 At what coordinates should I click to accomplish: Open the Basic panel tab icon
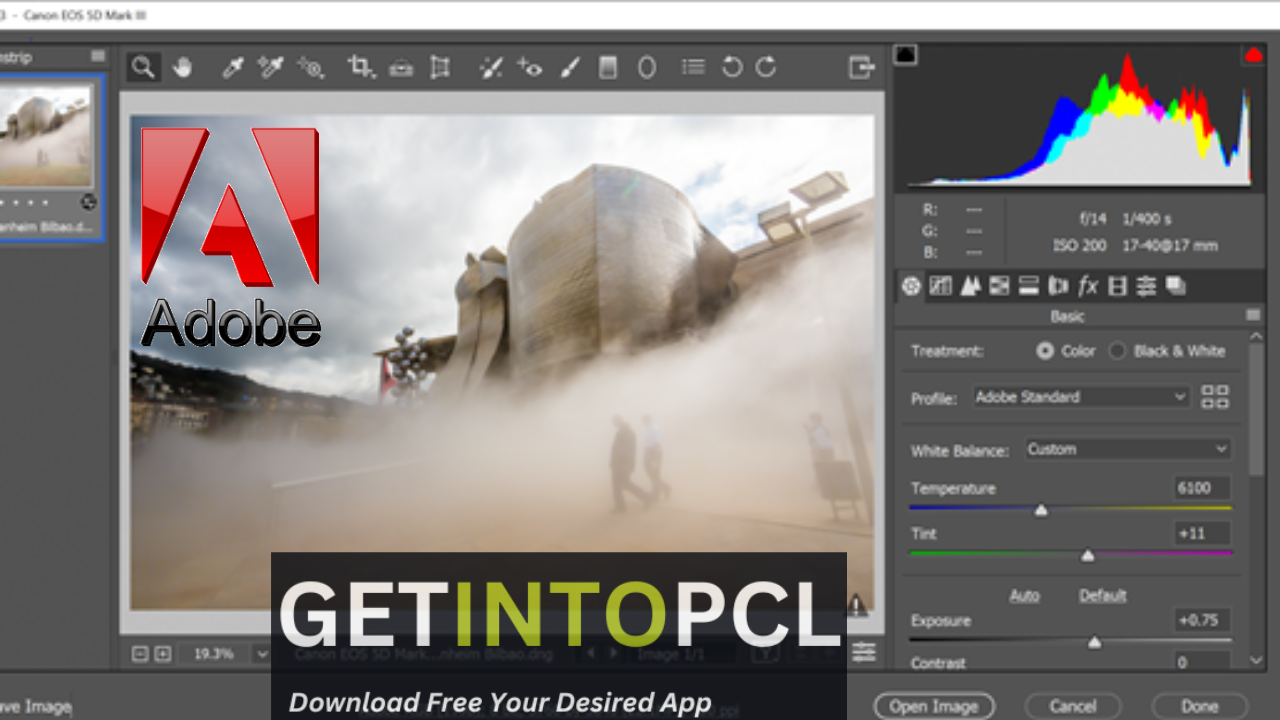point(910,286)
